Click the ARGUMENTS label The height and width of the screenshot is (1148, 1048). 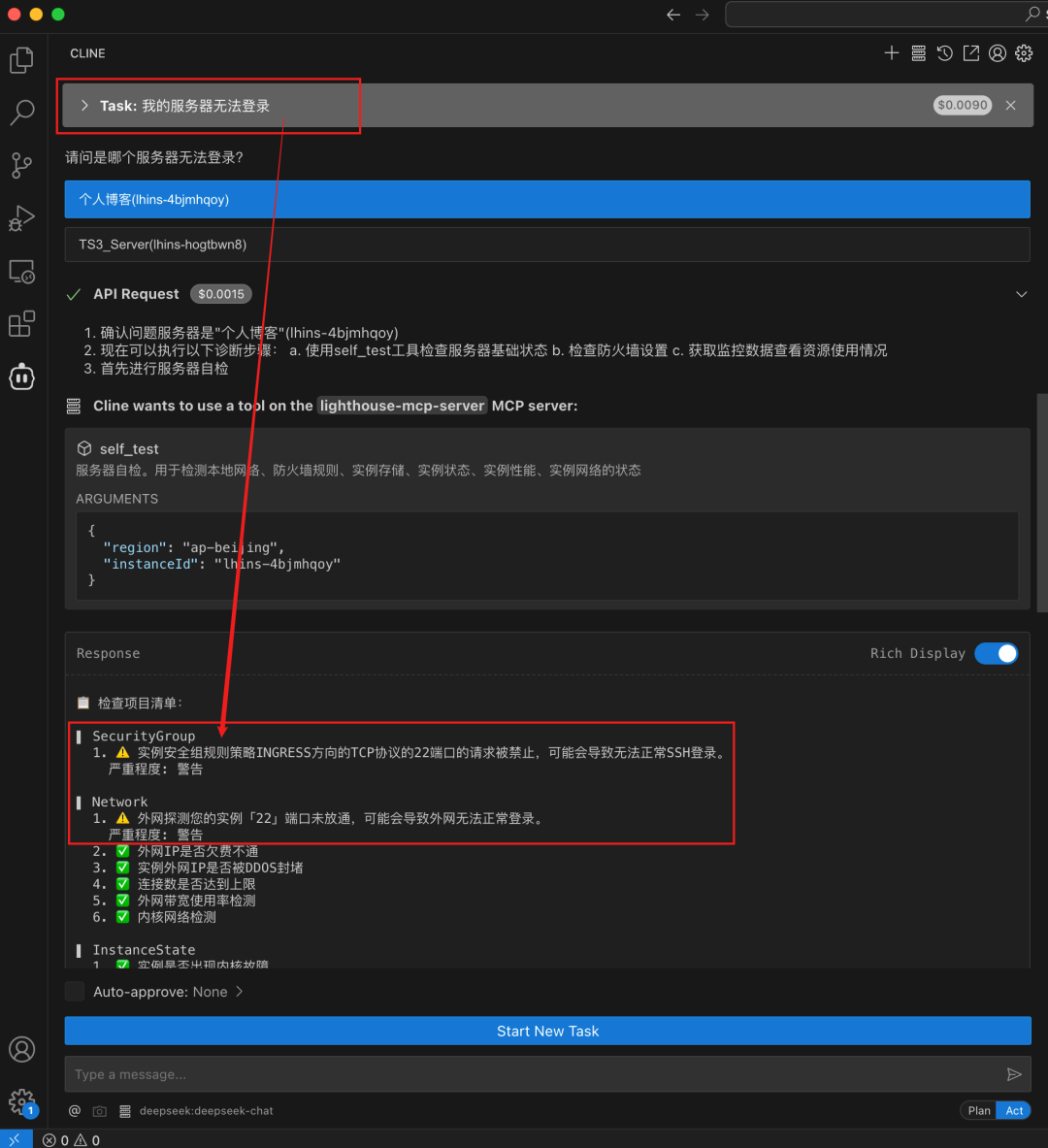(x=117, y=499)
